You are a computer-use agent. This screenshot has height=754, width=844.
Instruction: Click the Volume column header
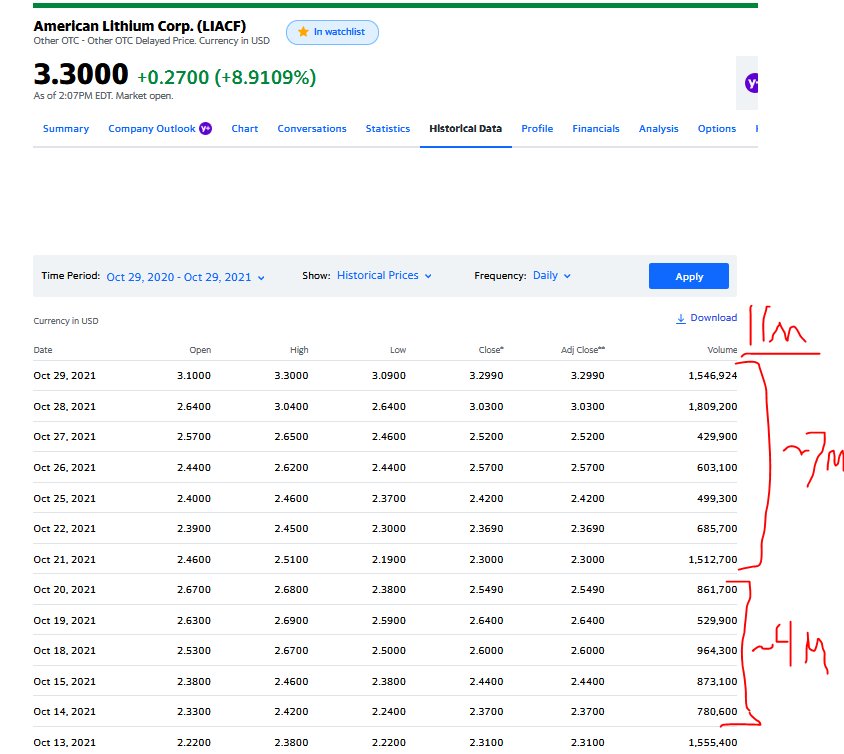click(x=722, y=350)
